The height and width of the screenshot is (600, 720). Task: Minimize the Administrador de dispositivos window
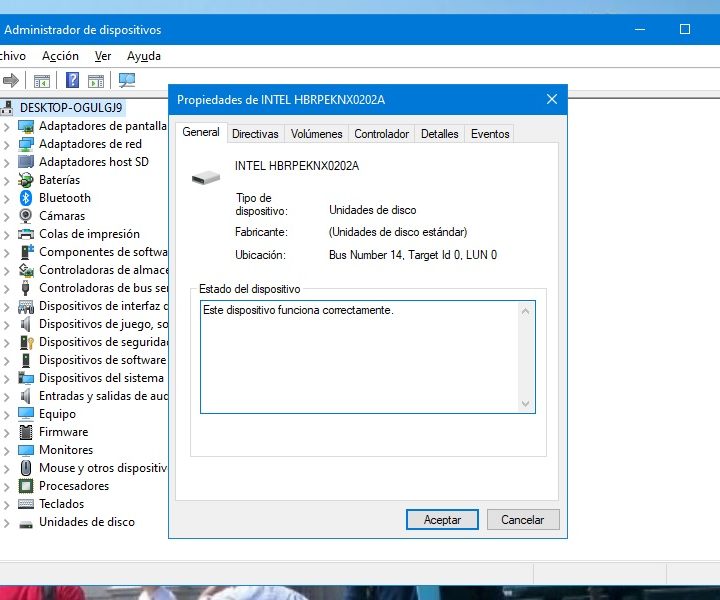point(640,29)
